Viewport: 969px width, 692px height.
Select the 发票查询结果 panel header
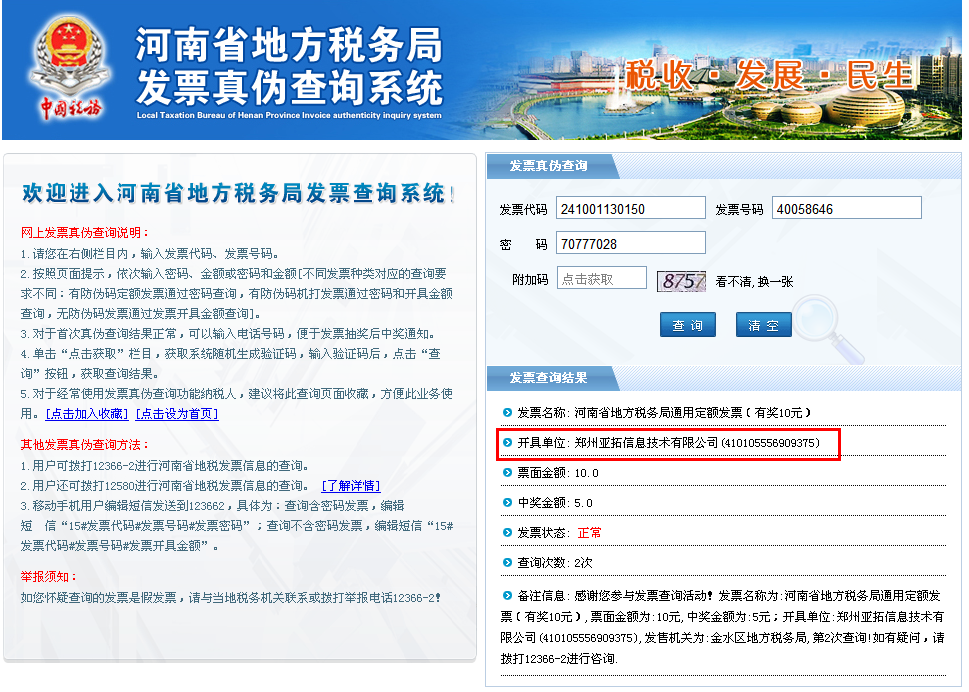point(548,378)
